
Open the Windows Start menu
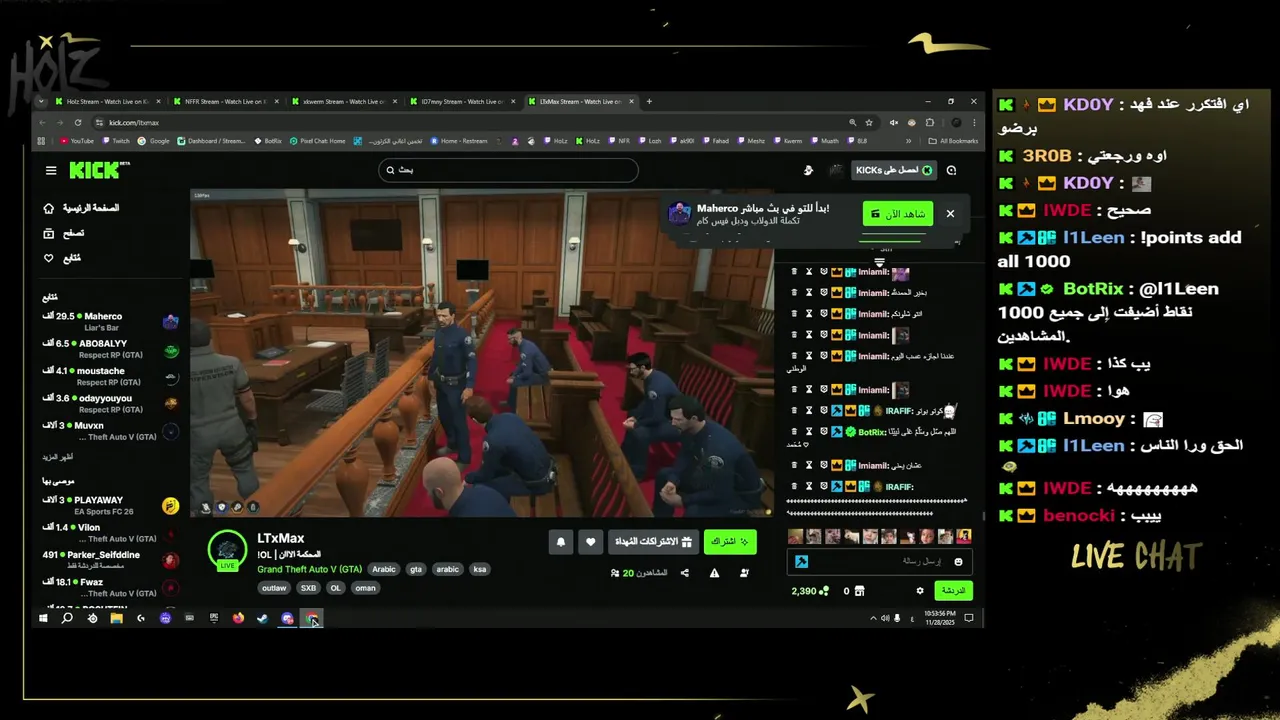[x=43, y=619]
